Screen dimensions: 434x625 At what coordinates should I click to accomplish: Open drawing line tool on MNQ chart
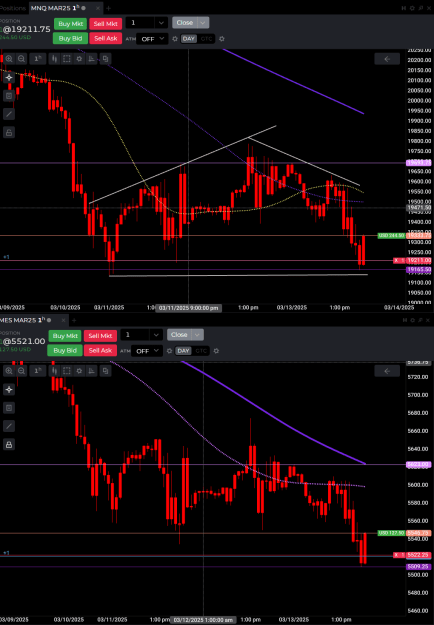9,114
